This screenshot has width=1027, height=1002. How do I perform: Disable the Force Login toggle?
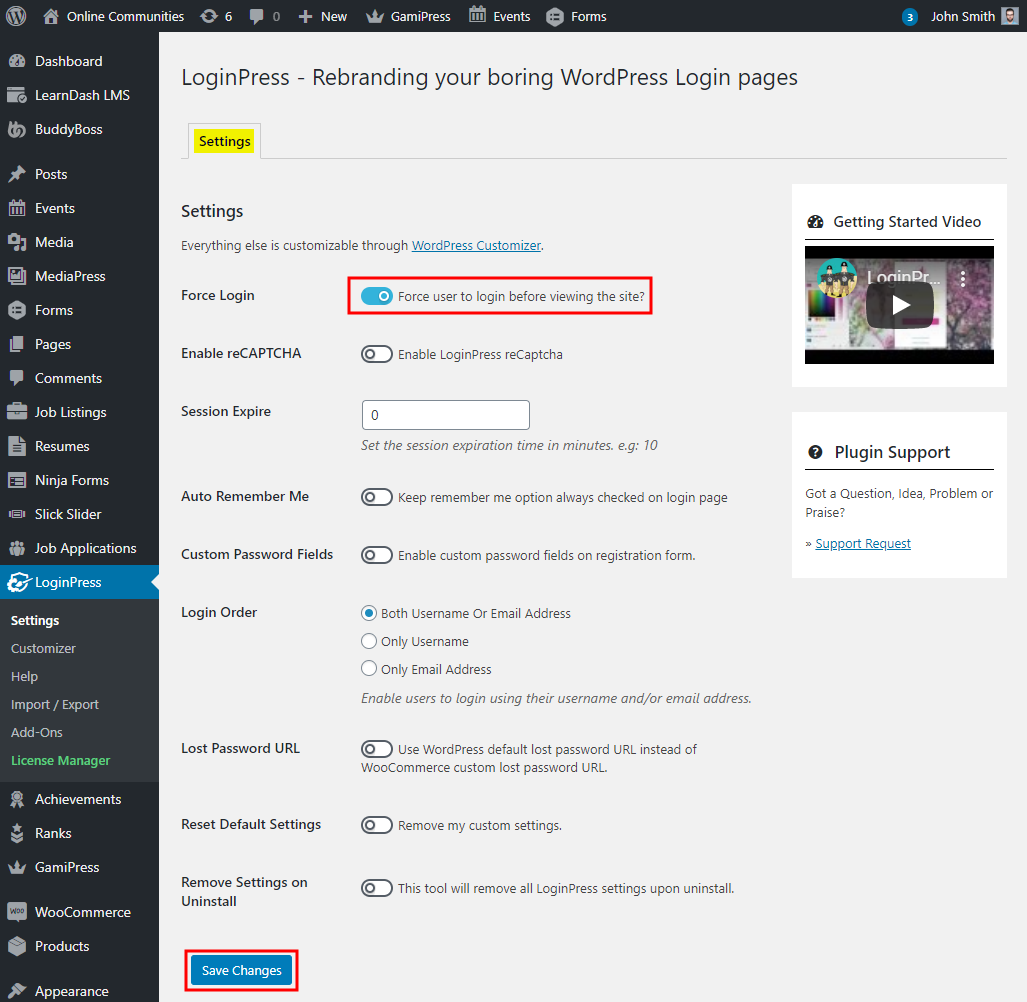tap(378, 296)
